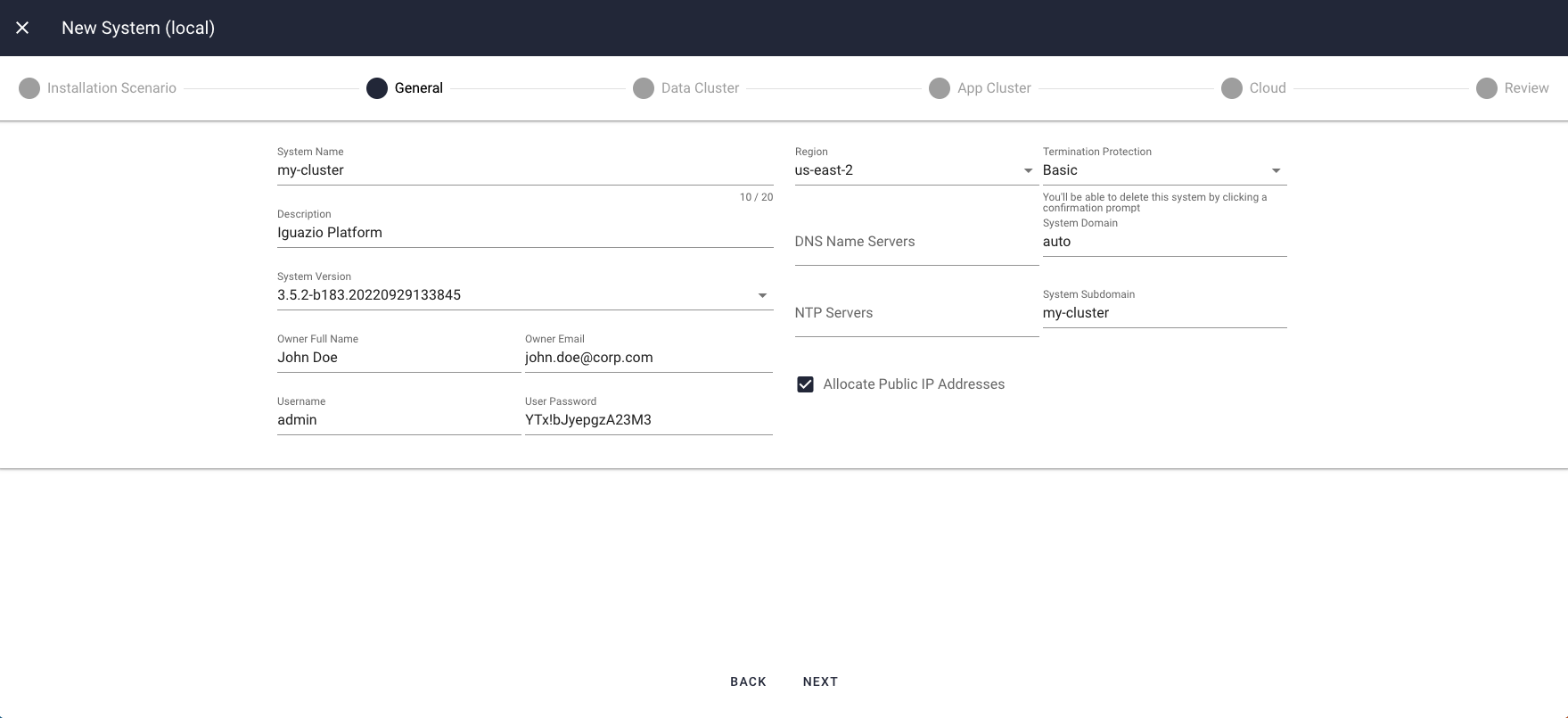The height and width of the screenshot is (718, 1568).
Task: Click the Installation Scenario step circle
Action: pyautogui.click(x=29, y=88)
